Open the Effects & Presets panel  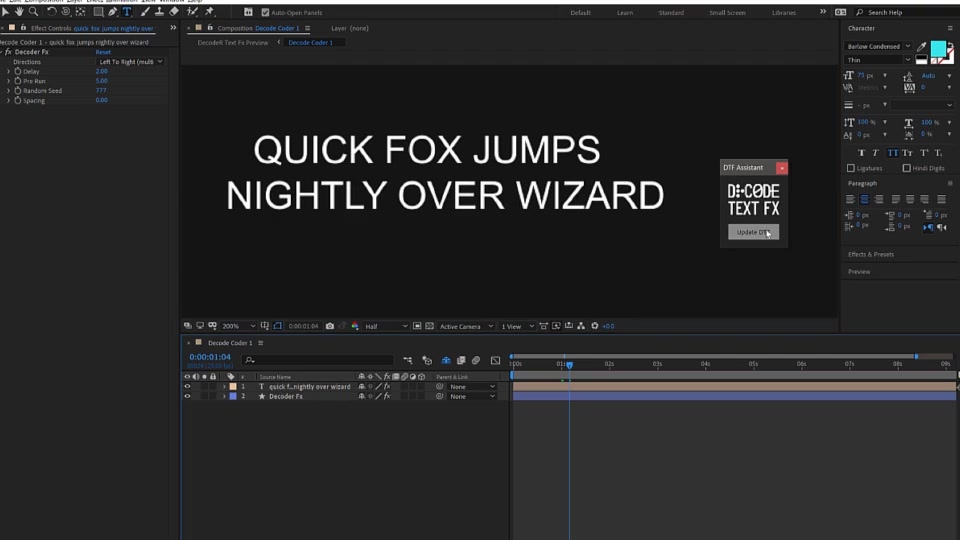point(871,255)
